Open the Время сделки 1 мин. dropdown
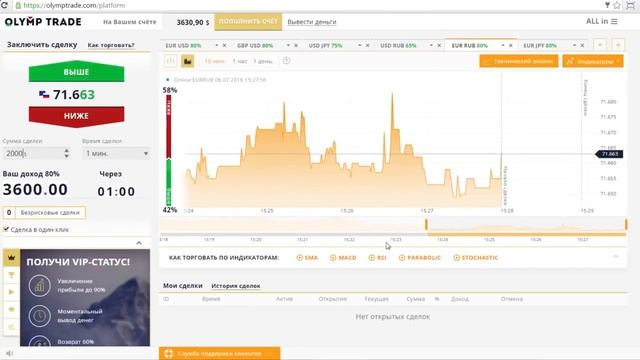Screen dimensions: 640x360 pos(116,153)
